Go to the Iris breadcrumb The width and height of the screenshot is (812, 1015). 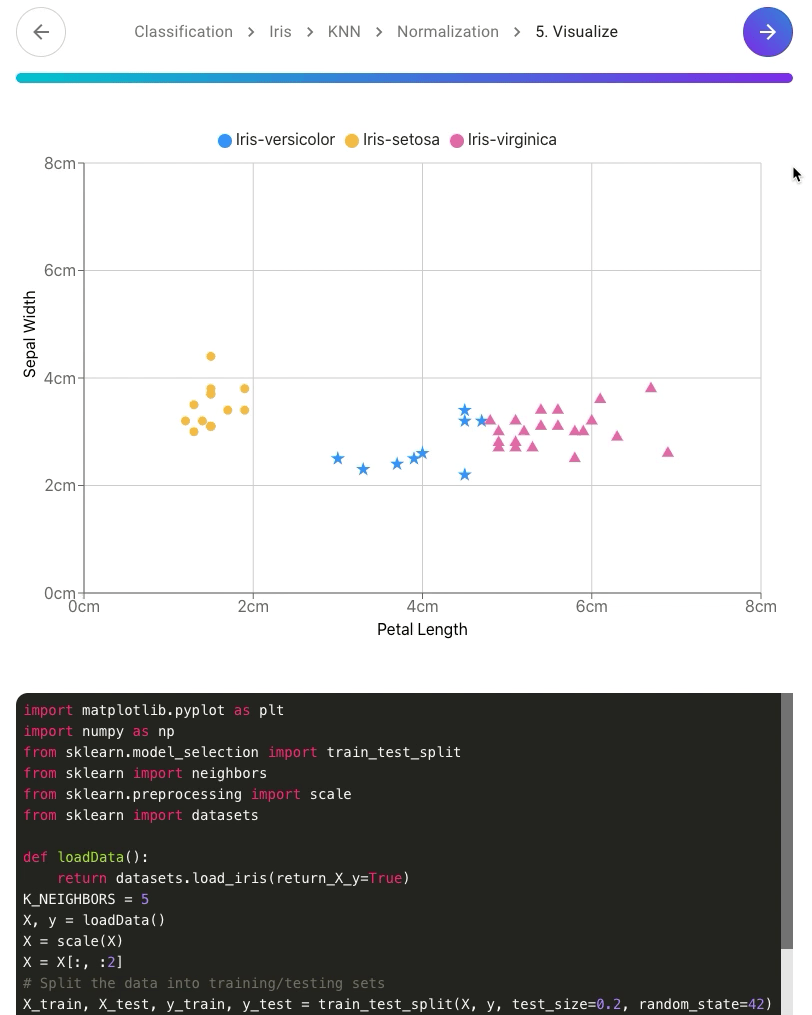click(x=280, y=32)
